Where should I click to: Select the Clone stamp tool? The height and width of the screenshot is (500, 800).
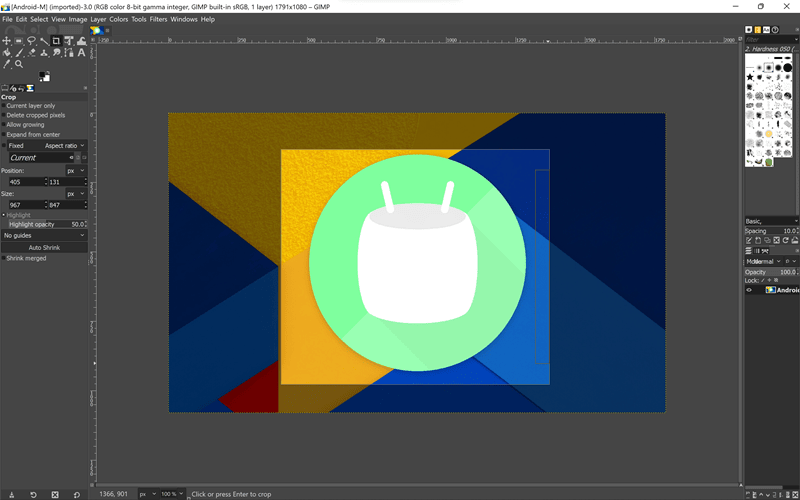(x=44, y=53)
